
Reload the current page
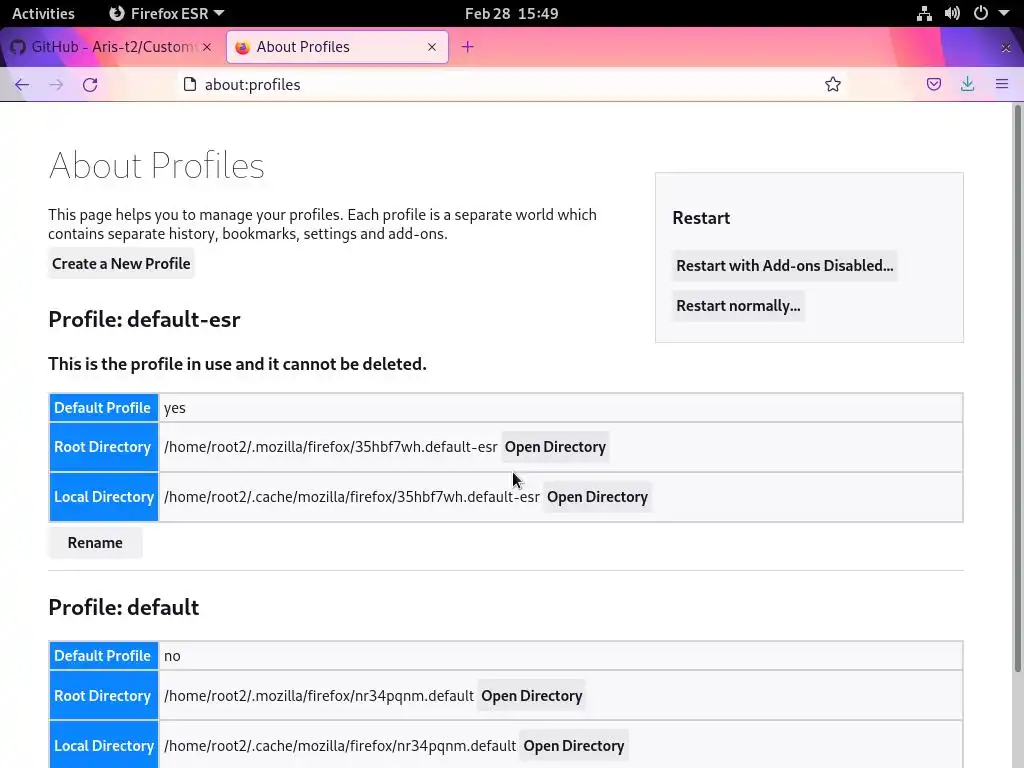click(90, 85)
